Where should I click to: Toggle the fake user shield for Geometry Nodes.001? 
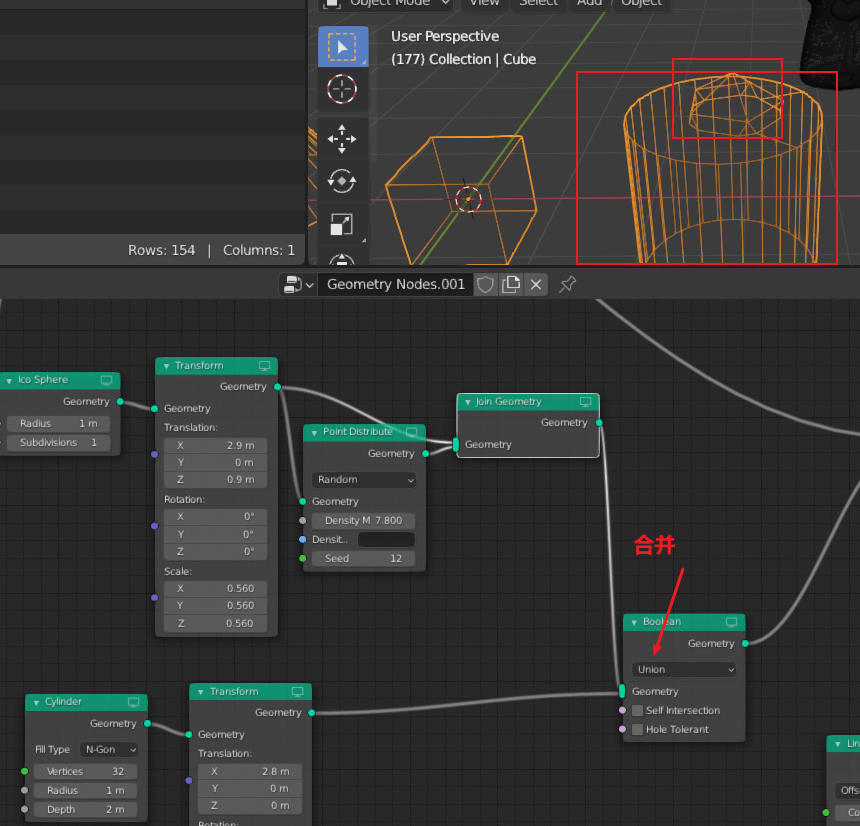[x=485, y=284]
